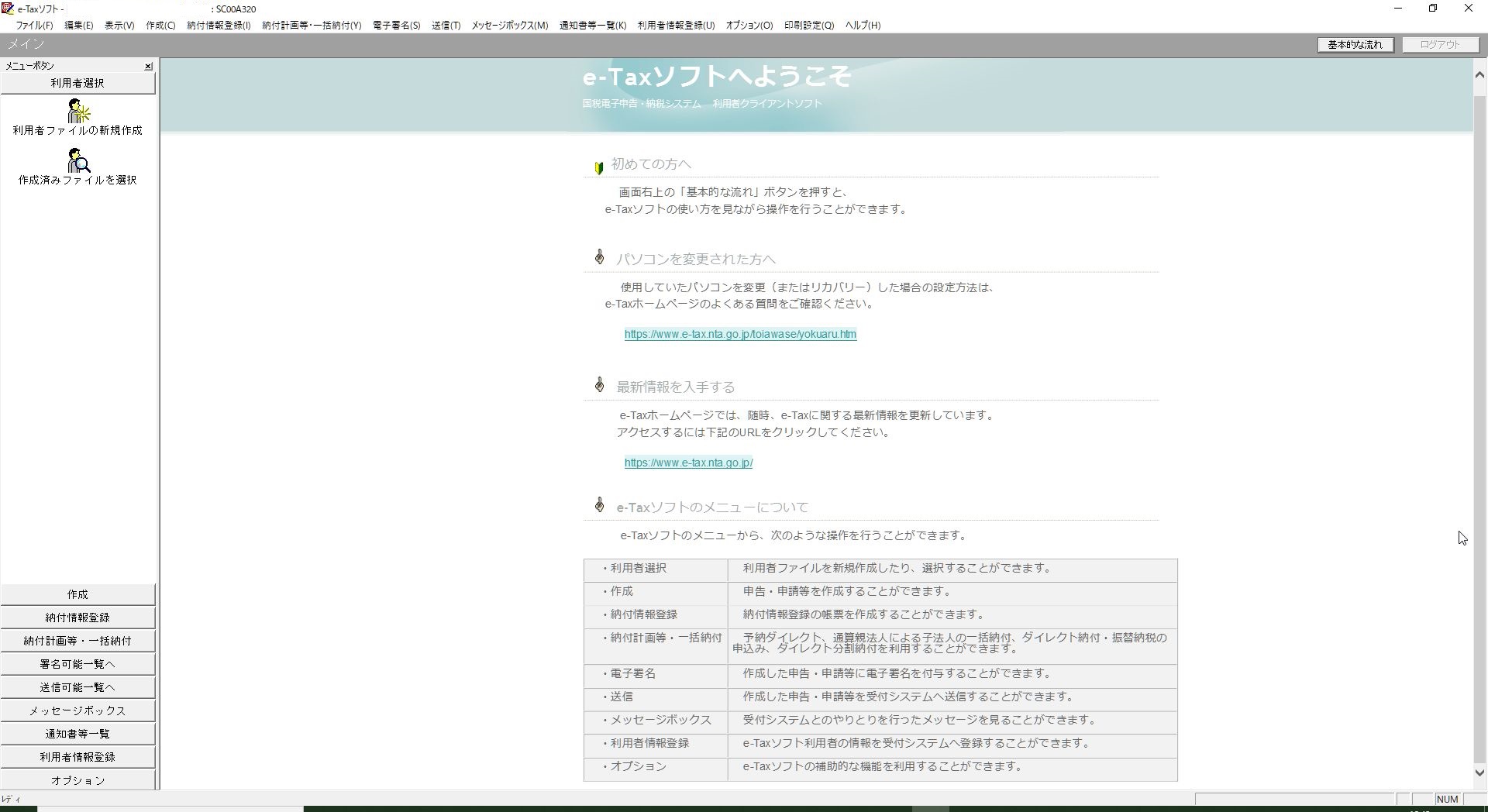This screenshot has width=1488, height=812.
Task: Click the ログアウト button
Action: (1440, 45)
